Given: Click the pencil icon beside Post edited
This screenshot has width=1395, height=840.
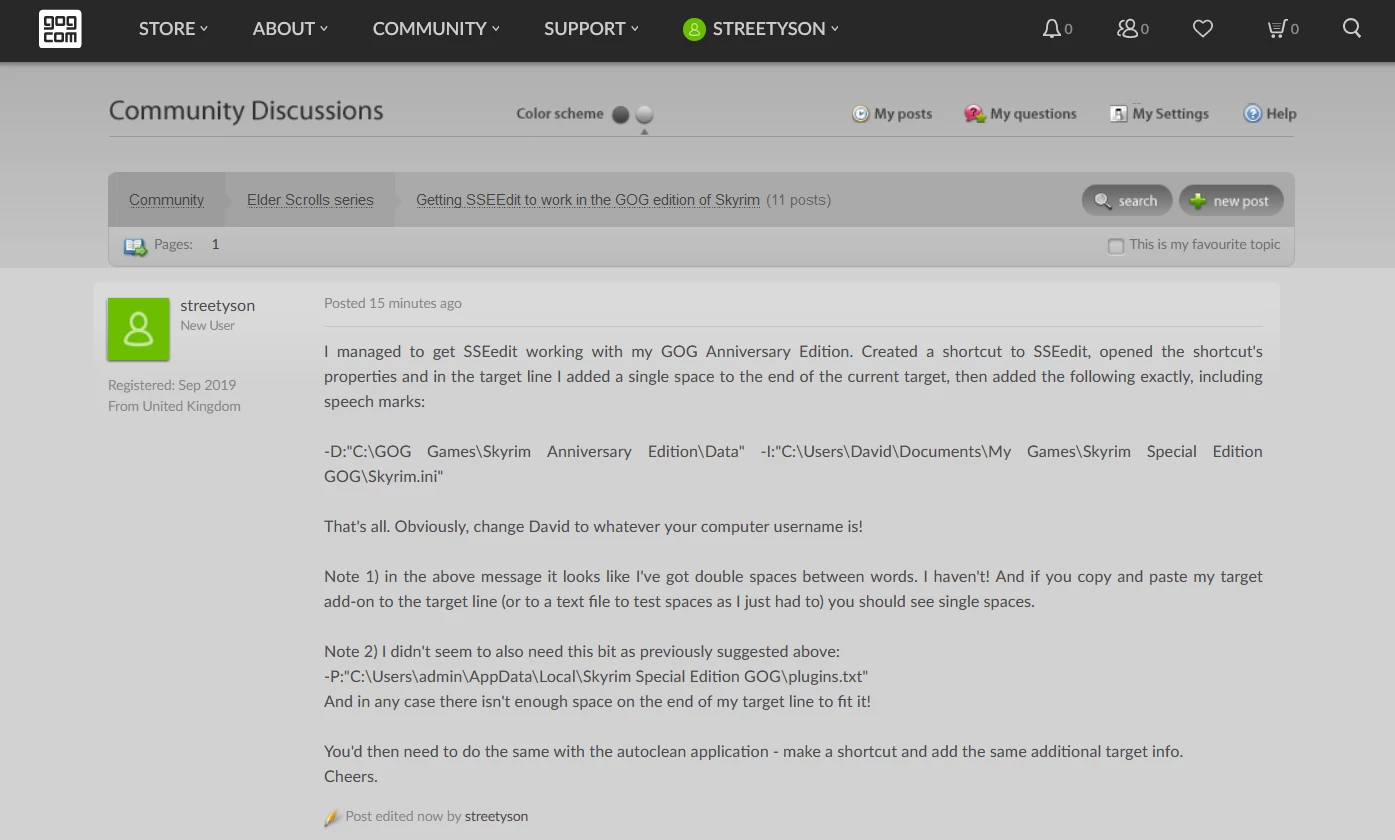Looking at the screenshot, I should point(332,818).
